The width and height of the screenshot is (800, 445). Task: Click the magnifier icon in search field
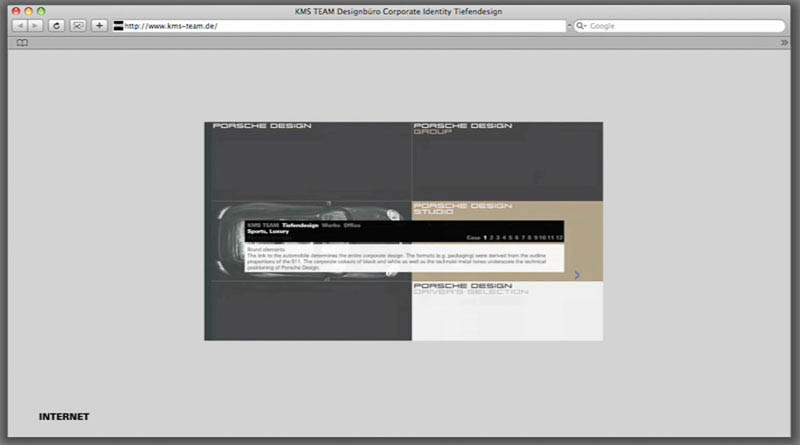(x=581, y=26)
